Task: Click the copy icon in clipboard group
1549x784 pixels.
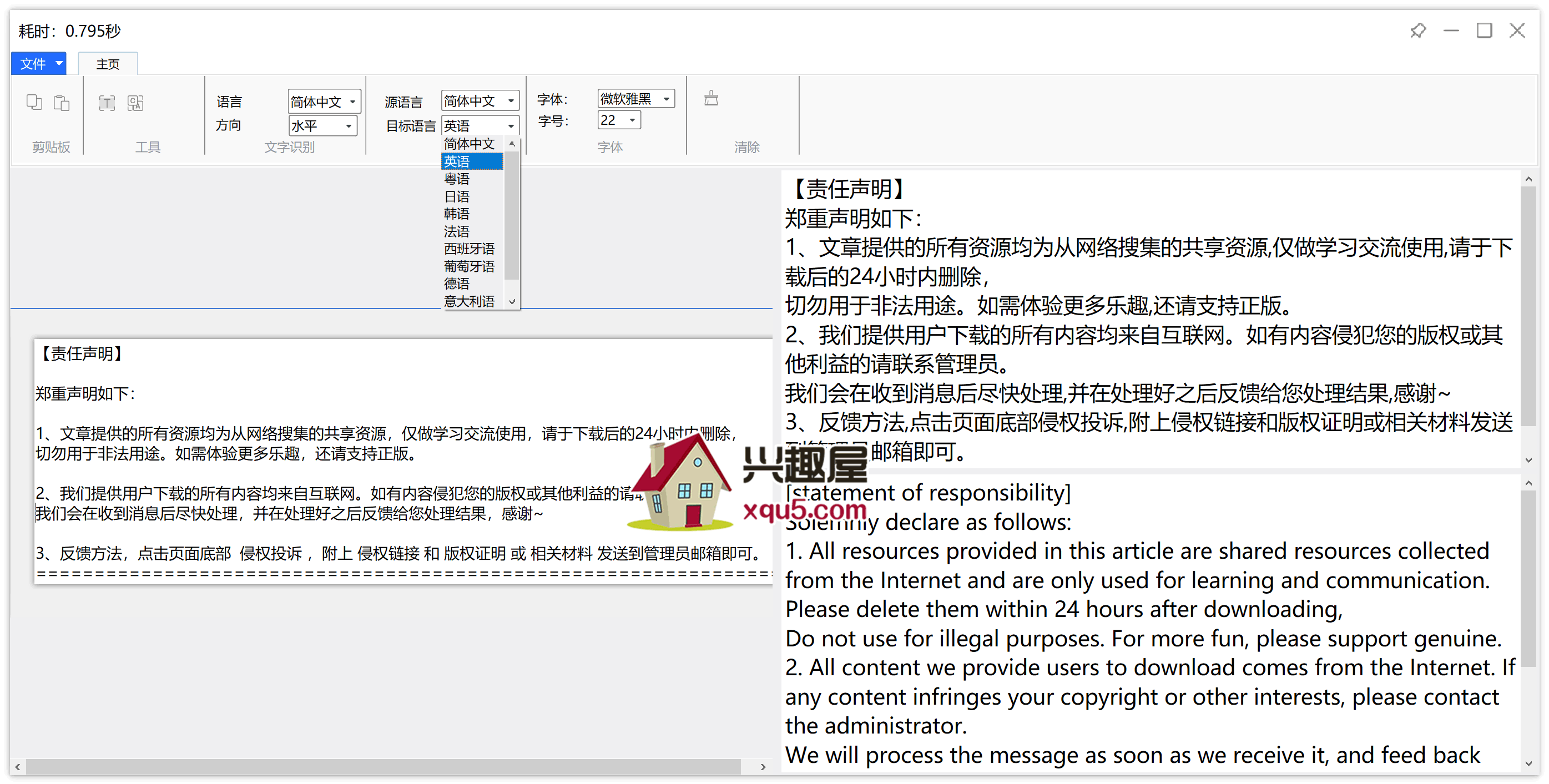Action: coord(34,103)
